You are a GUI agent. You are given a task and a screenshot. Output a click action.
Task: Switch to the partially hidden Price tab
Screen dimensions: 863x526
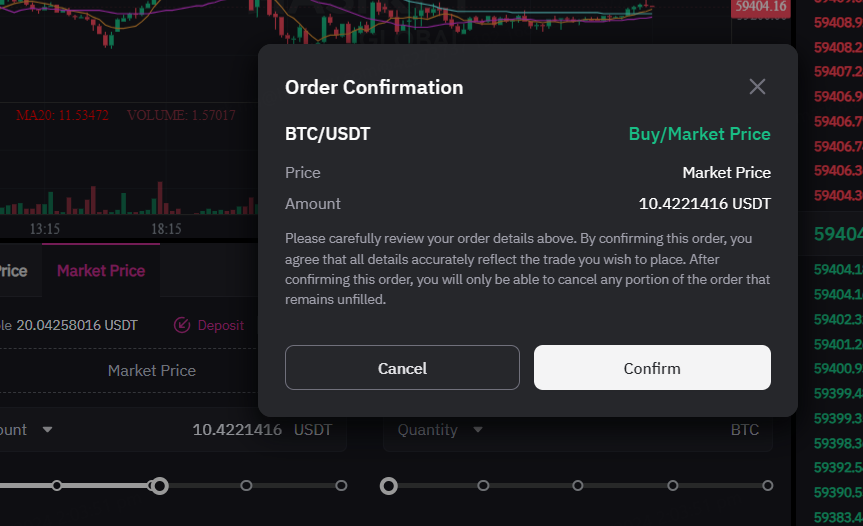coord(13,271)
